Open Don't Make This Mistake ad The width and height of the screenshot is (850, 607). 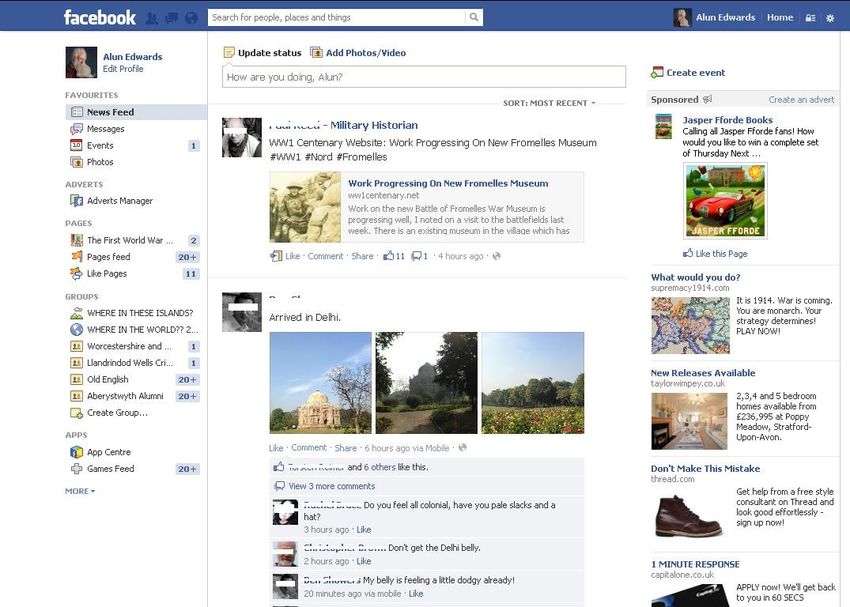click(705, 468)
